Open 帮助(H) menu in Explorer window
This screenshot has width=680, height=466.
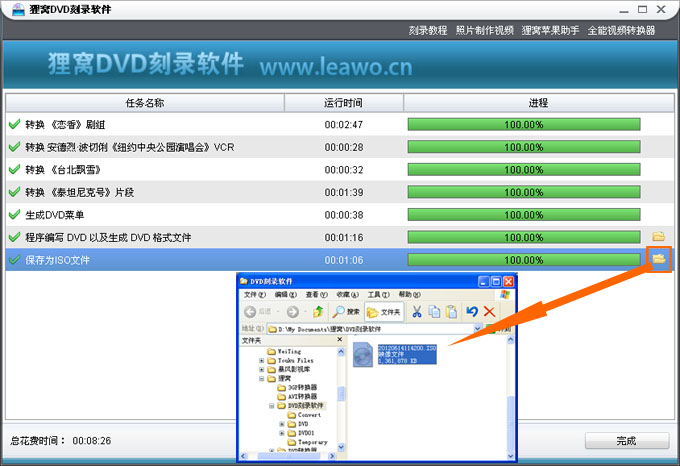click(409, 295)
